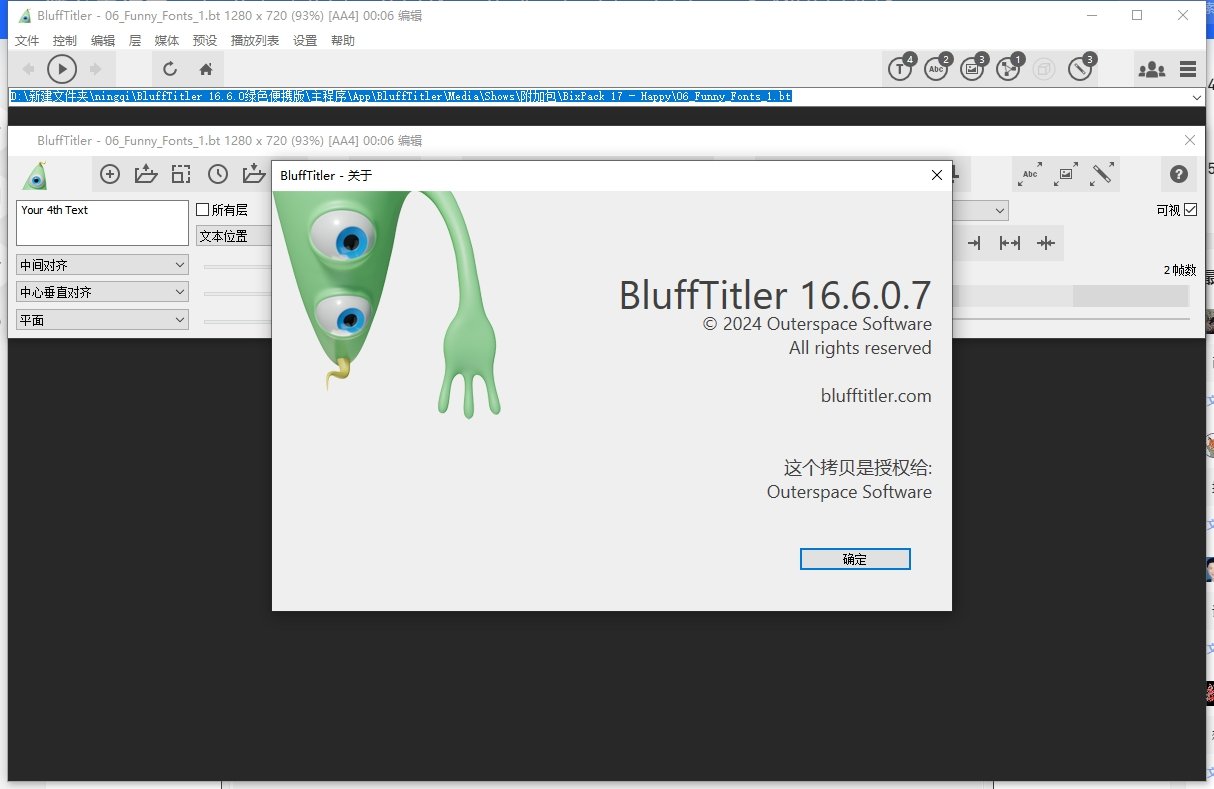Screen dimensions: 1214x789
Task: Click the node layers icon with badge 1
Action: (1009, 68)
